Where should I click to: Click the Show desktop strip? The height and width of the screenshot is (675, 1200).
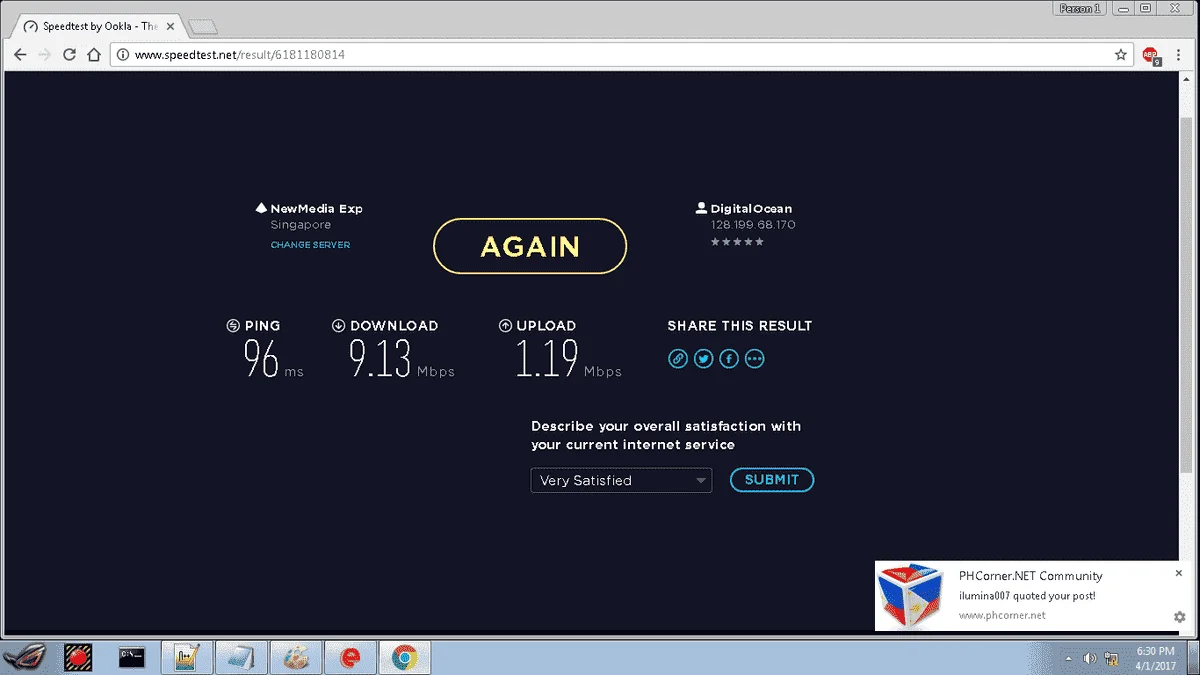[1193, 657]
